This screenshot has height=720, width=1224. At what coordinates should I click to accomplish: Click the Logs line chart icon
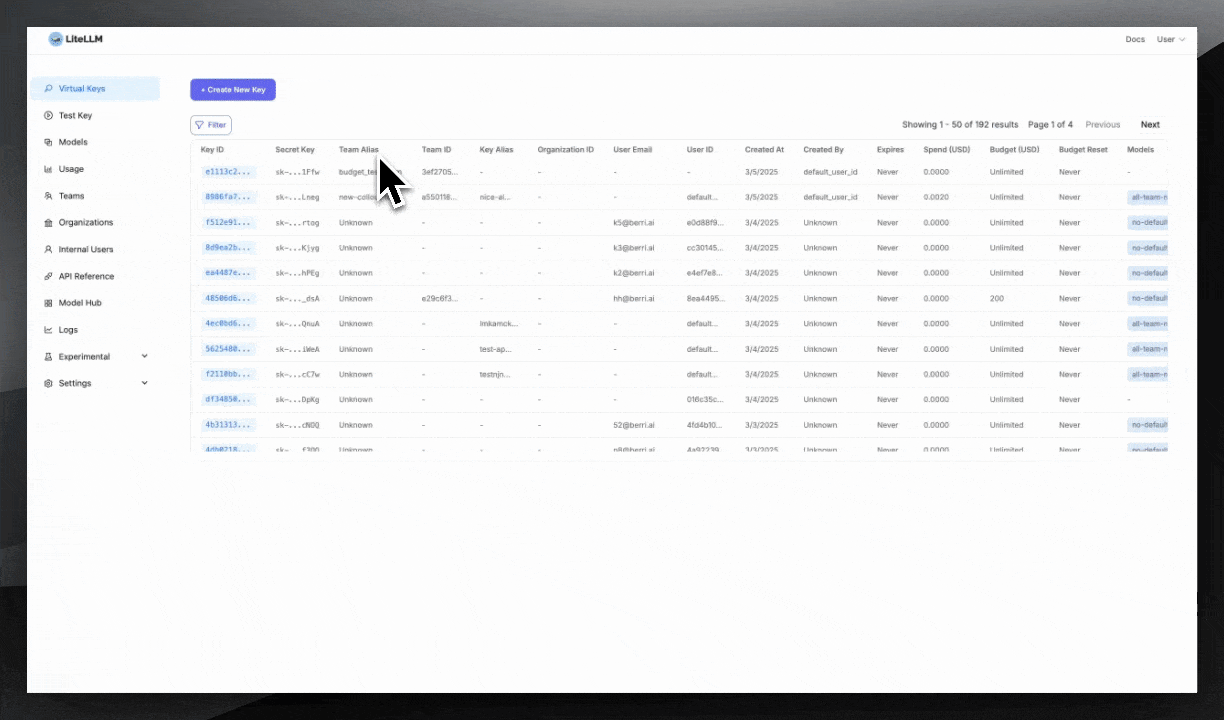click(x=48, y=330)
